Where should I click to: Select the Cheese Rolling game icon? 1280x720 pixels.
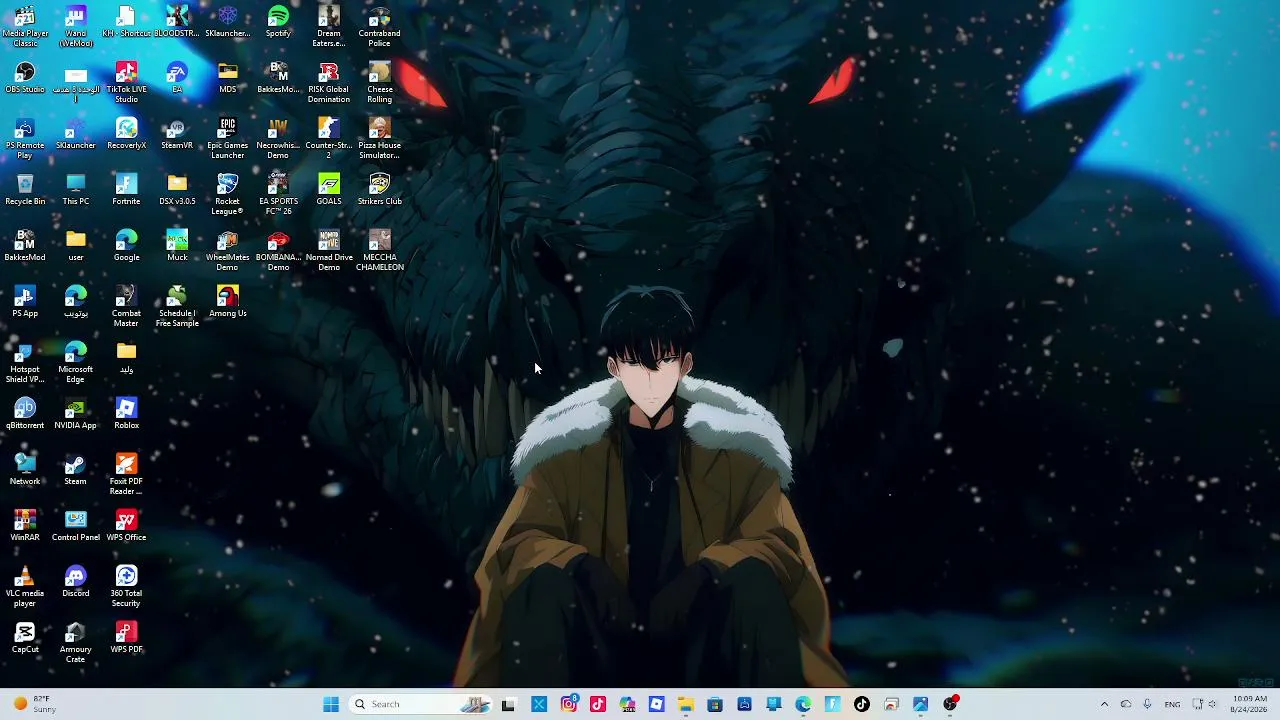tap(380, 83)
